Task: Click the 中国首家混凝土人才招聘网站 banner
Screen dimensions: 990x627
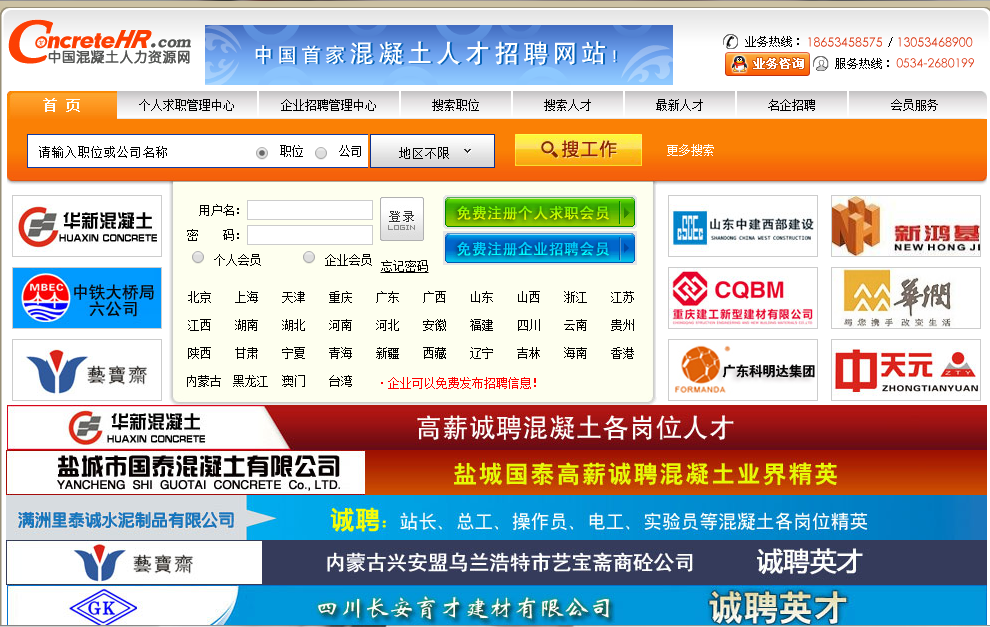Action: (439, 55)
